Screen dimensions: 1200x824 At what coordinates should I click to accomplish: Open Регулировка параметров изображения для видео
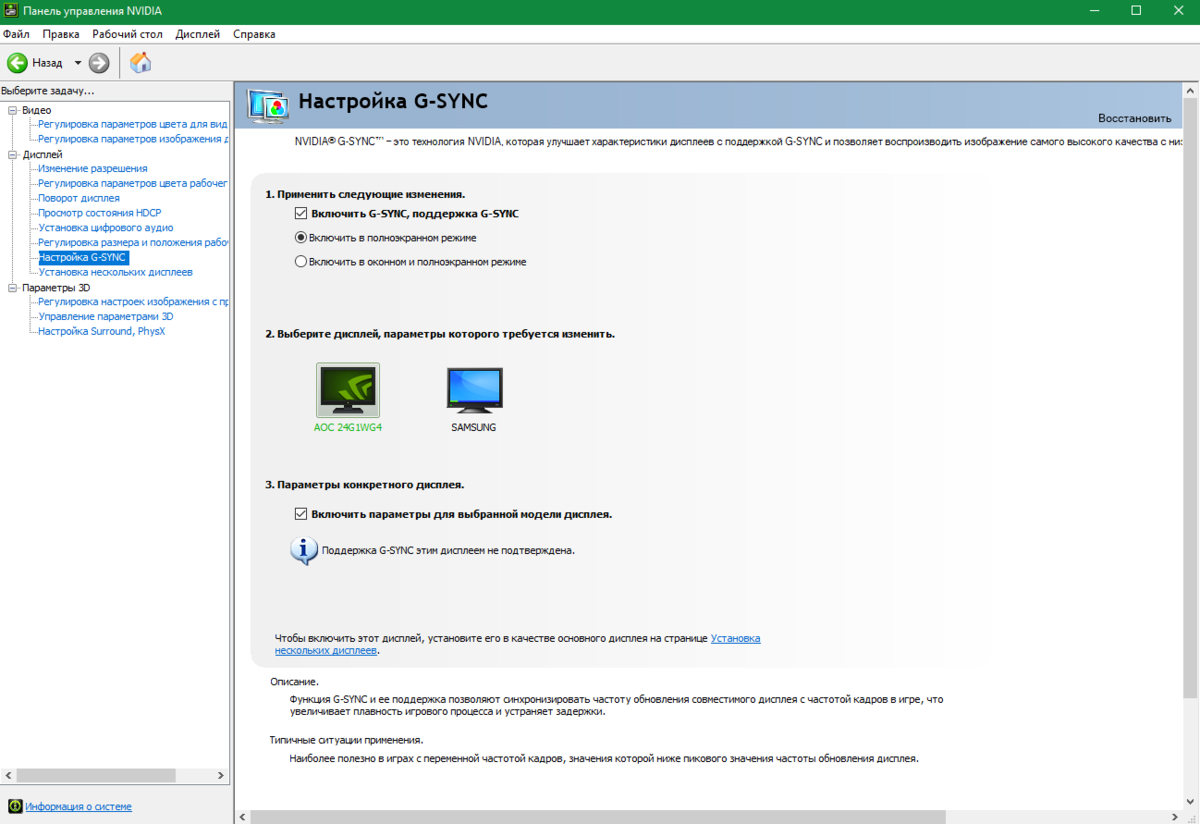[133, 139]
